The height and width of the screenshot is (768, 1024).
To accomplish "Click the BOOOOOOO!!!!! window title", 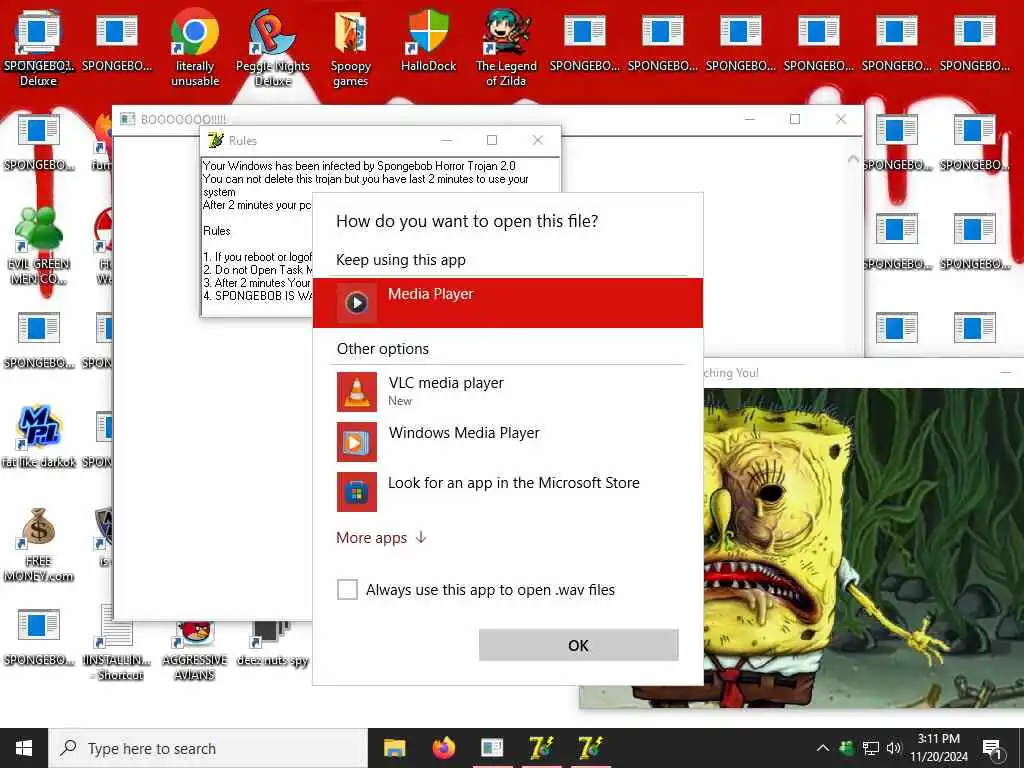I will click(184, 120).
